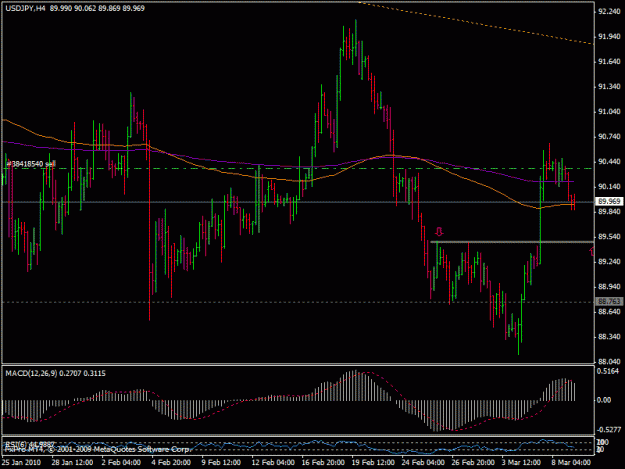Image resolution: width=625 pixels, height=469 pixels.
Task: Select the '#38418540 sell' order label
Action: [x=31, y=164]
